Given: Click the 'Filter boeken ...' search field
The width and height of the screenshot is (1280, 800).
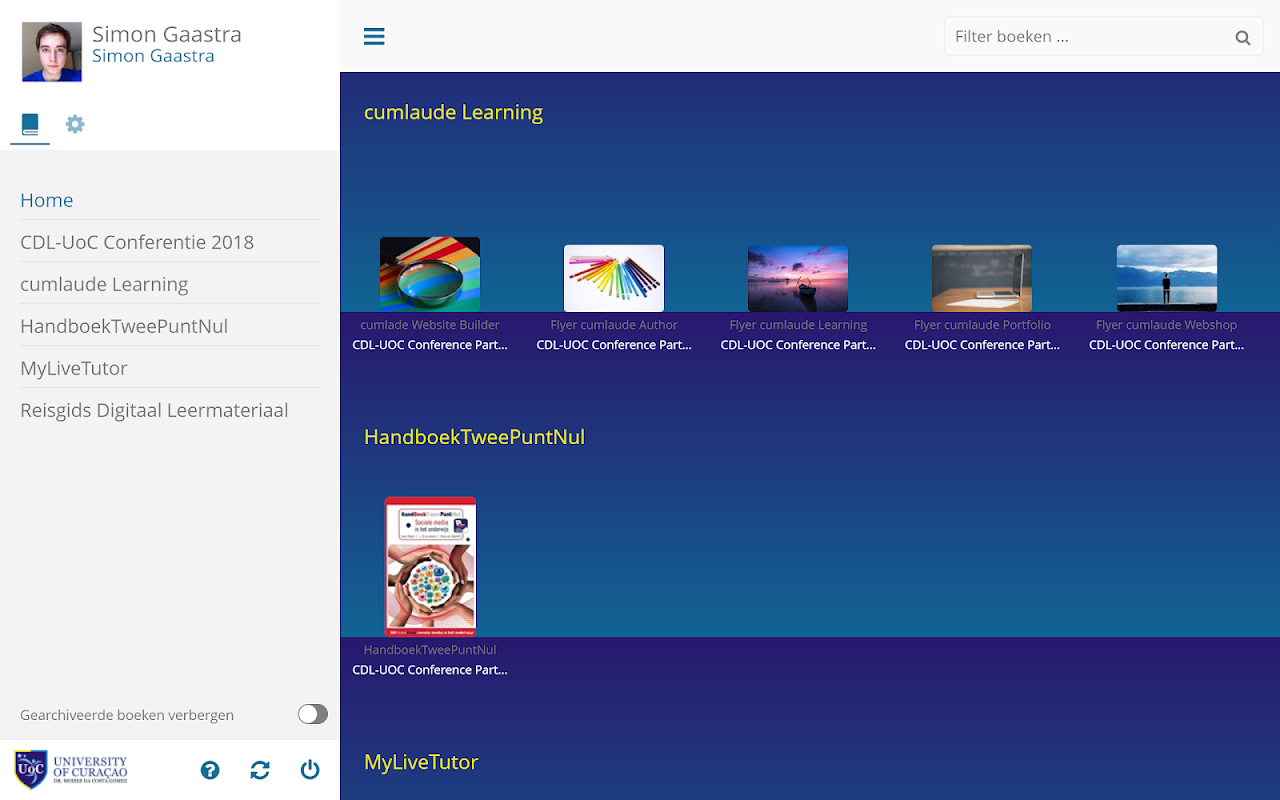Looking at the screenshot, I should (1104, 36).
